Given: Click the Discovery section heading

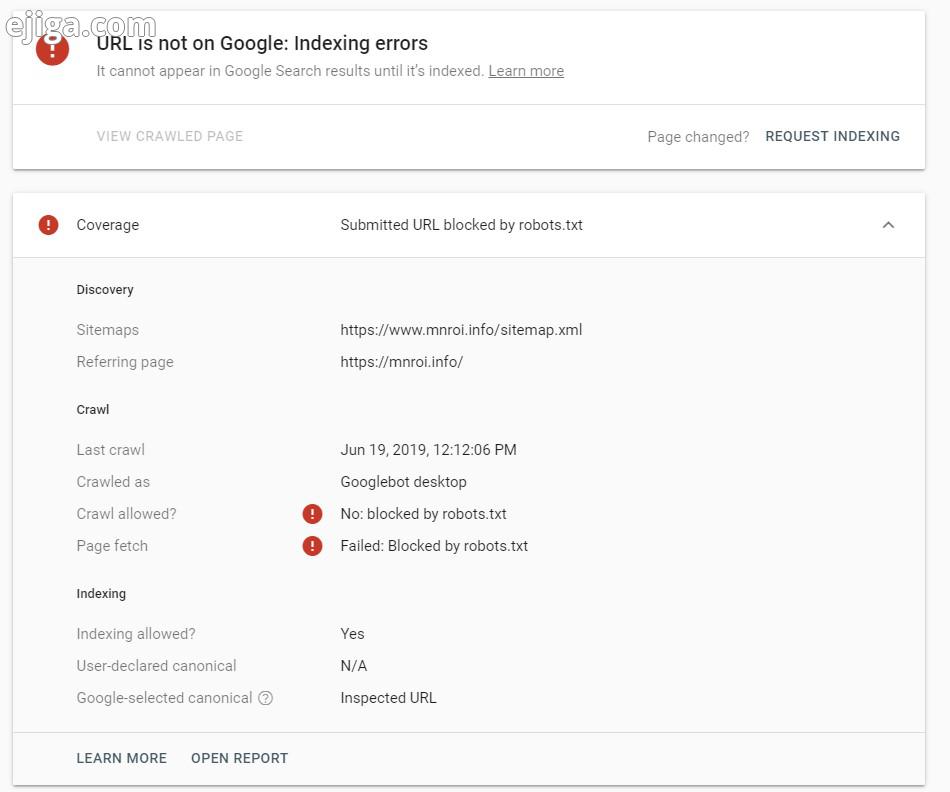Looking at the screenshot, I should (x=105, y=290).
